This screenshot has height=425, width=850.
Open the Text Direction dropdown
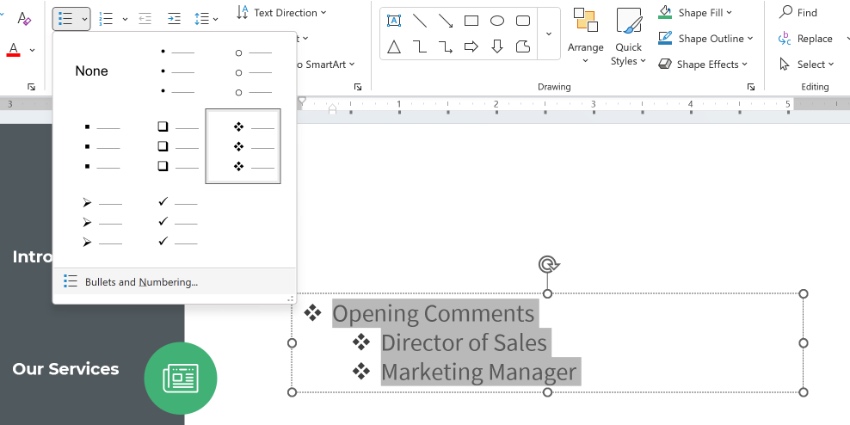[282, 12]
